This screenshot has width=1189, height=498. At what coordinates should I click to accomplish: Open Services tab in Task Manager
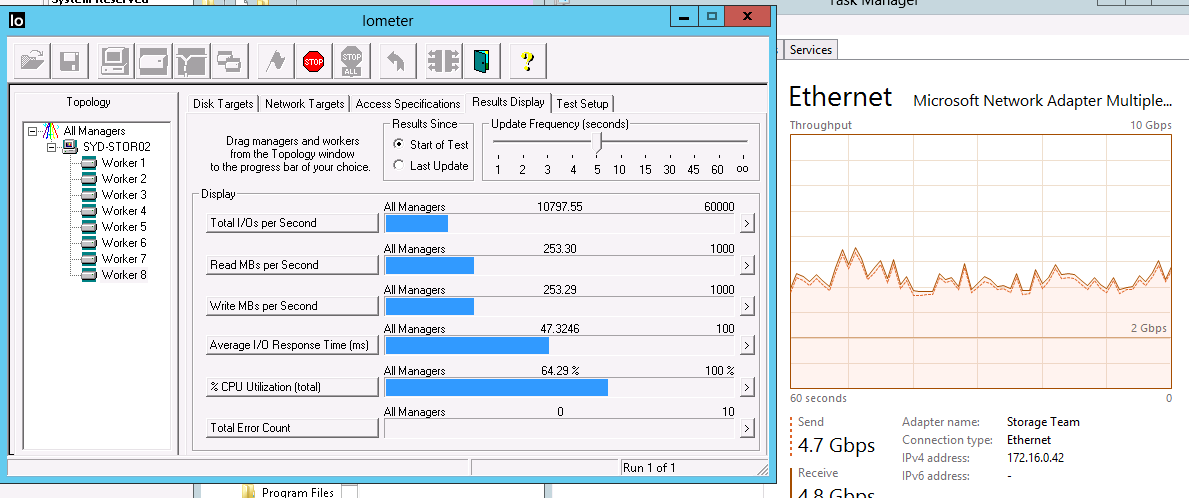tap(811, 50)
